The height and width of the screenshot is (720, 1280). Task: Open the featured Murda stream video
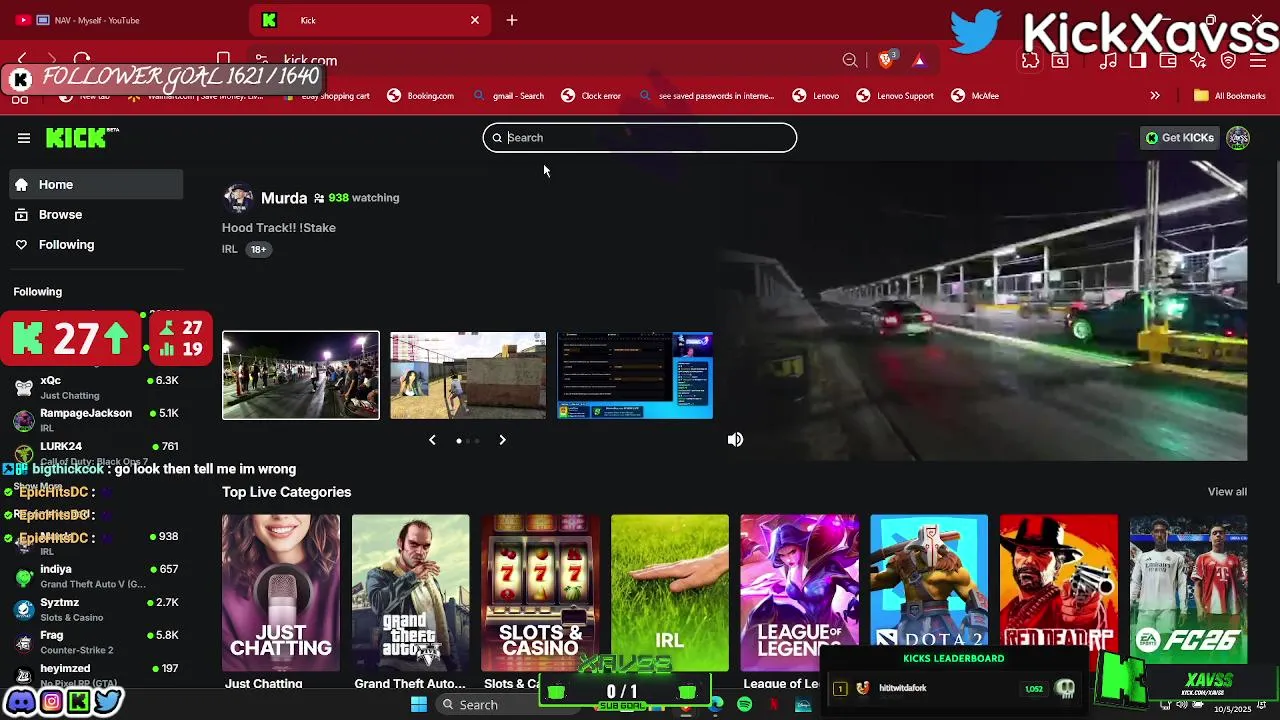pos(982,310)
